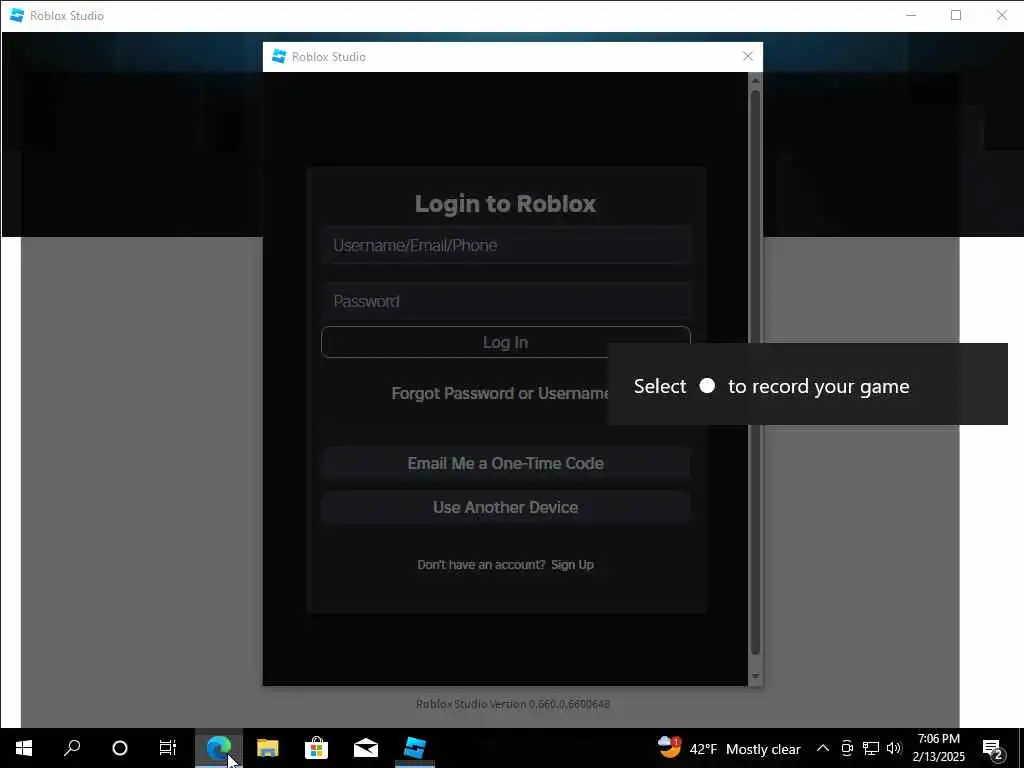Close the main Roblox Studio window
Screen dimensions: 1024x768
pos(1002,15)
